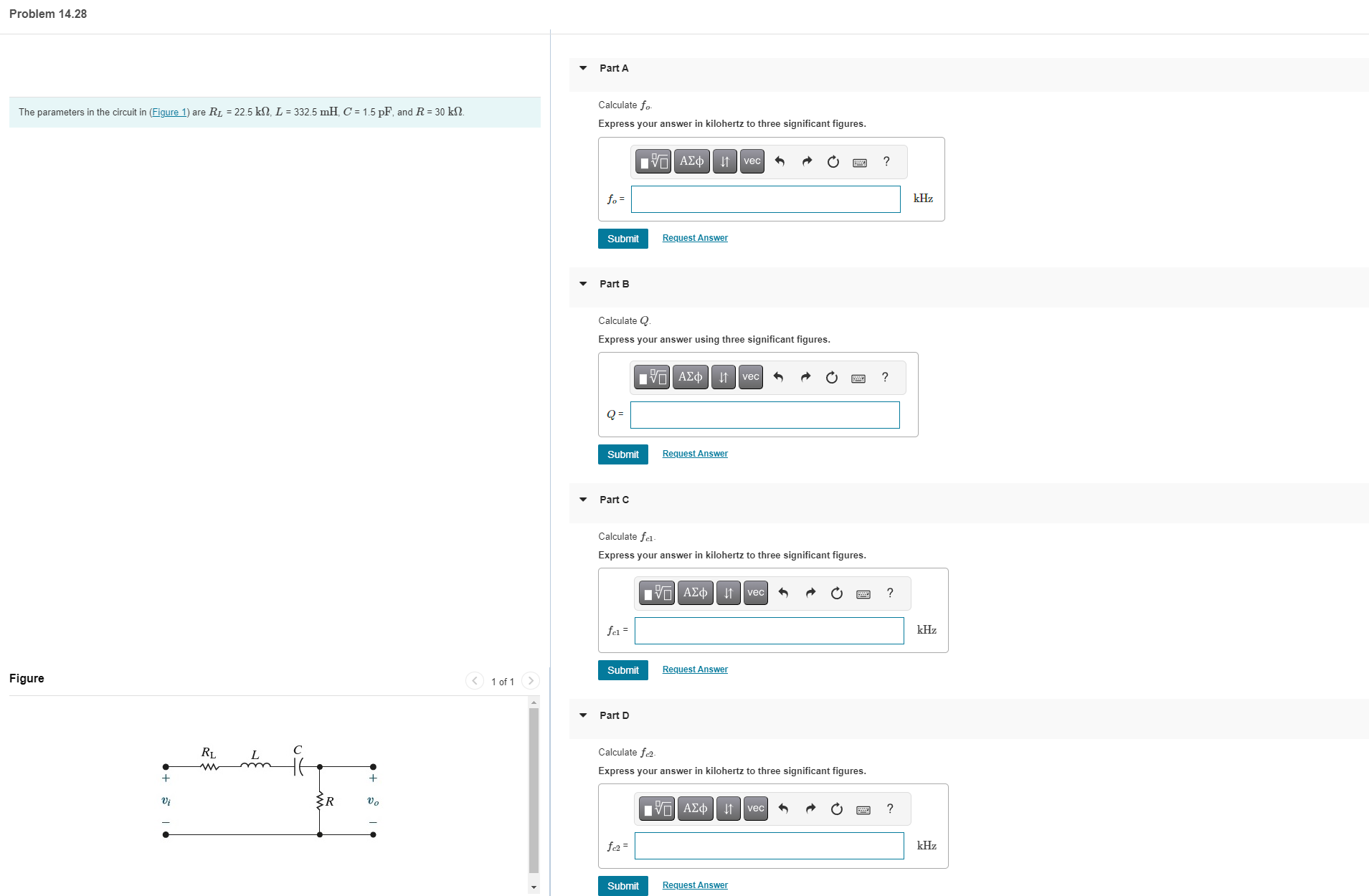Click the undo arrow icon in Part B

pos(779,376)
